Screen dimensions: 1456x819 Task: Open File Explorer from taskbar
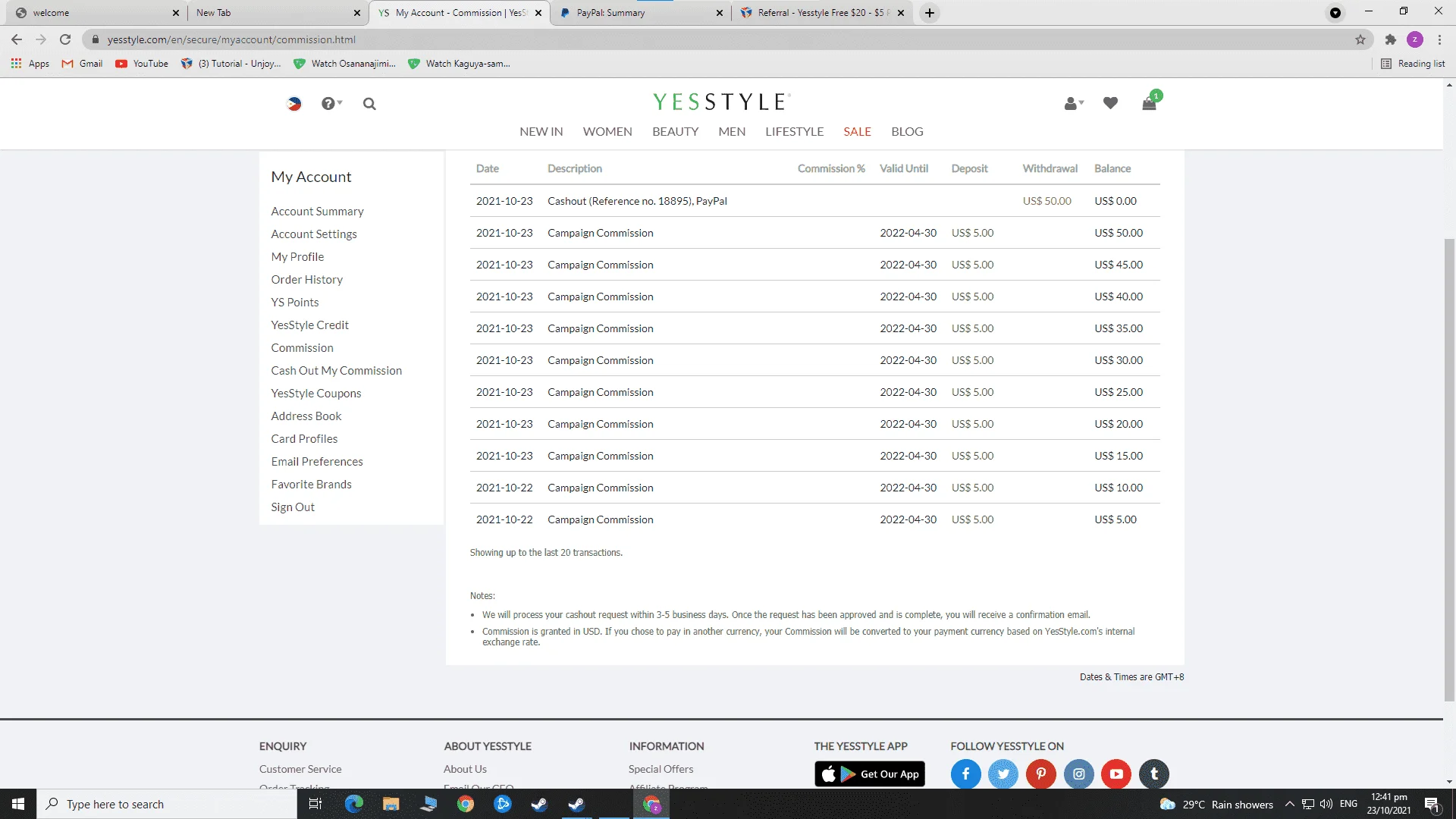click(391, 804)
